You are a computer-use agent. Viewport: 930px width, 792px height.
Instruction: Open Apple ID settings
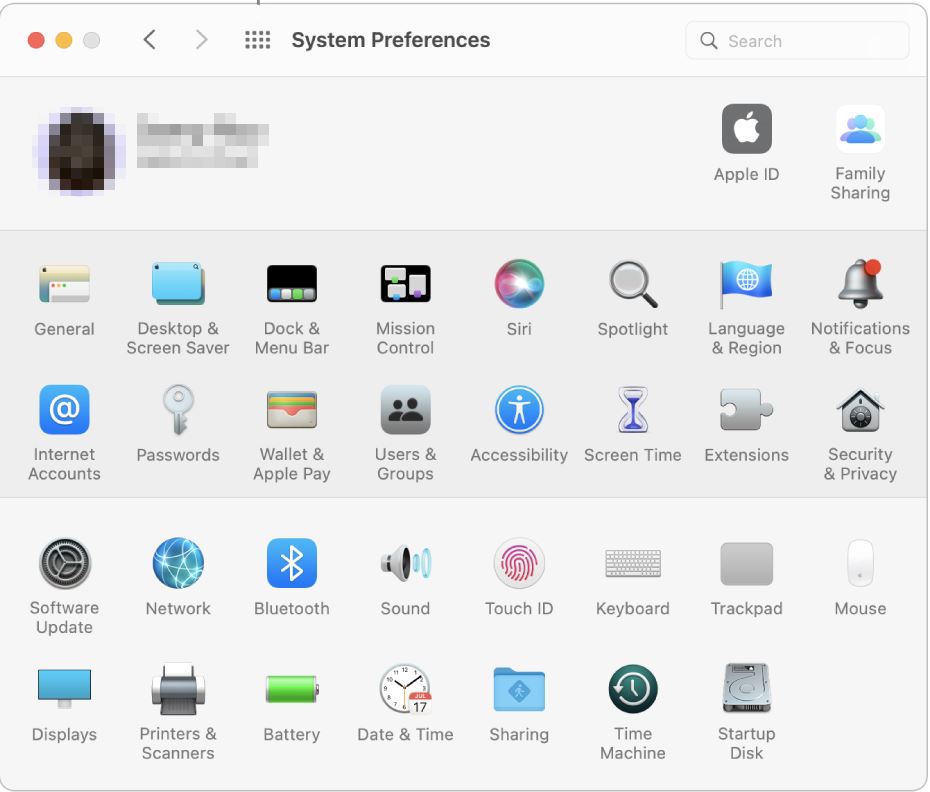point(747,129)
